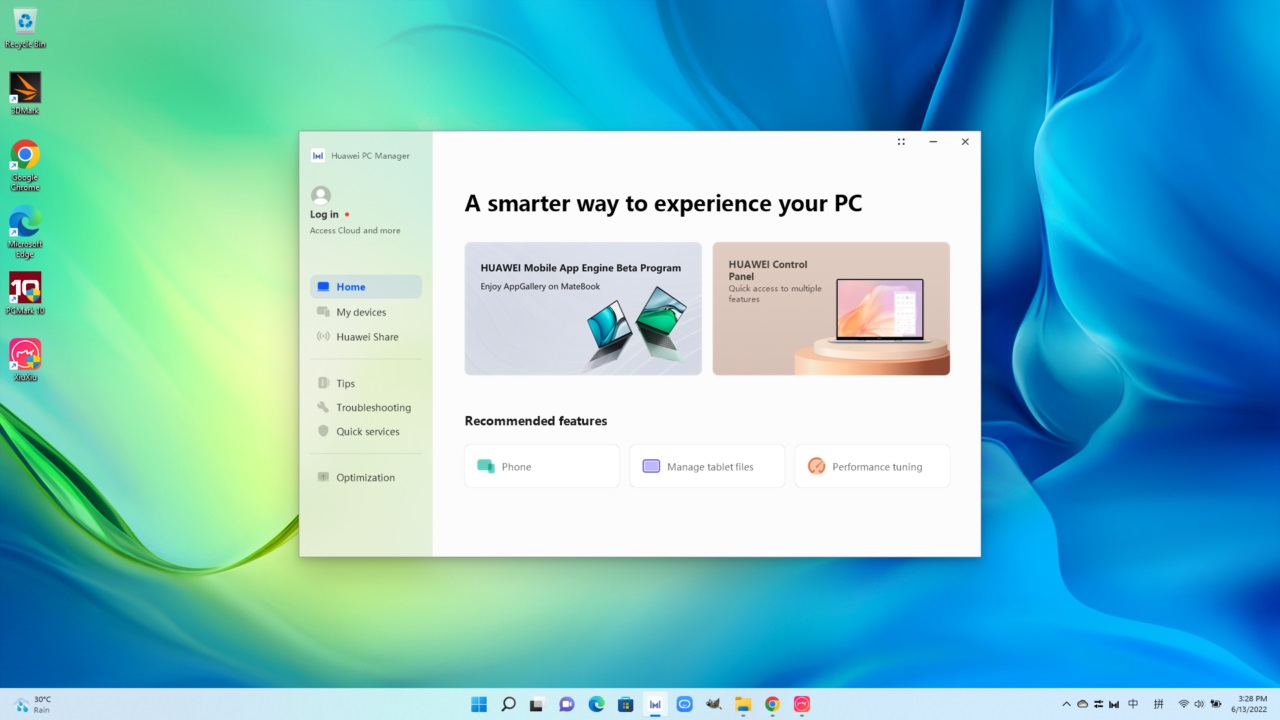
Task: Close the Huawei PC Manager window
Action: (965, 142)
